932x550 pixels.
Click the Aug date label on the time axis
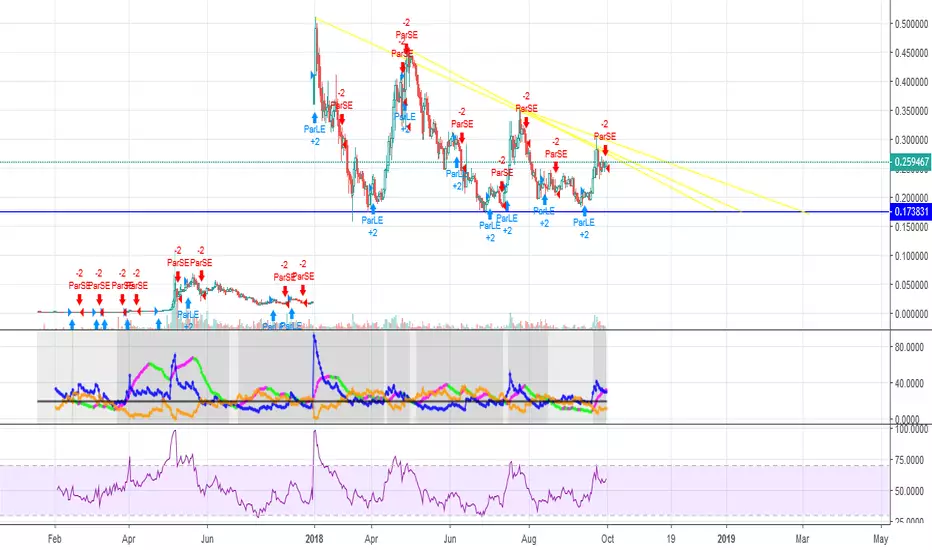(x=528, y=539)
